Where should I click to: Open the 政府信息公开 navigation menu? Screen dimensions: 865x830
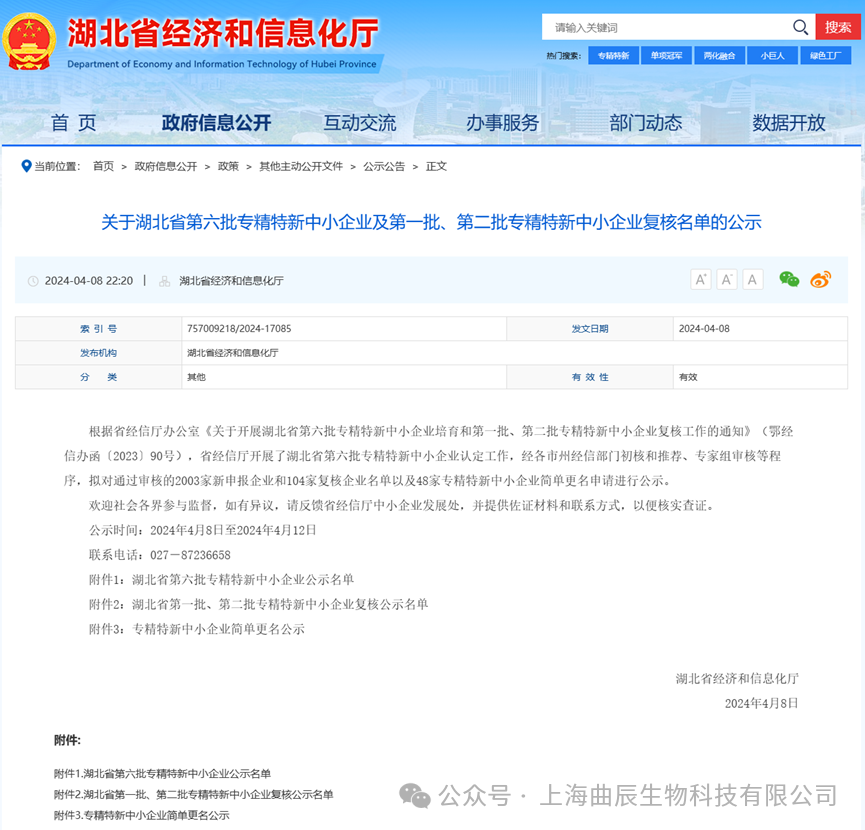[213, 123]
